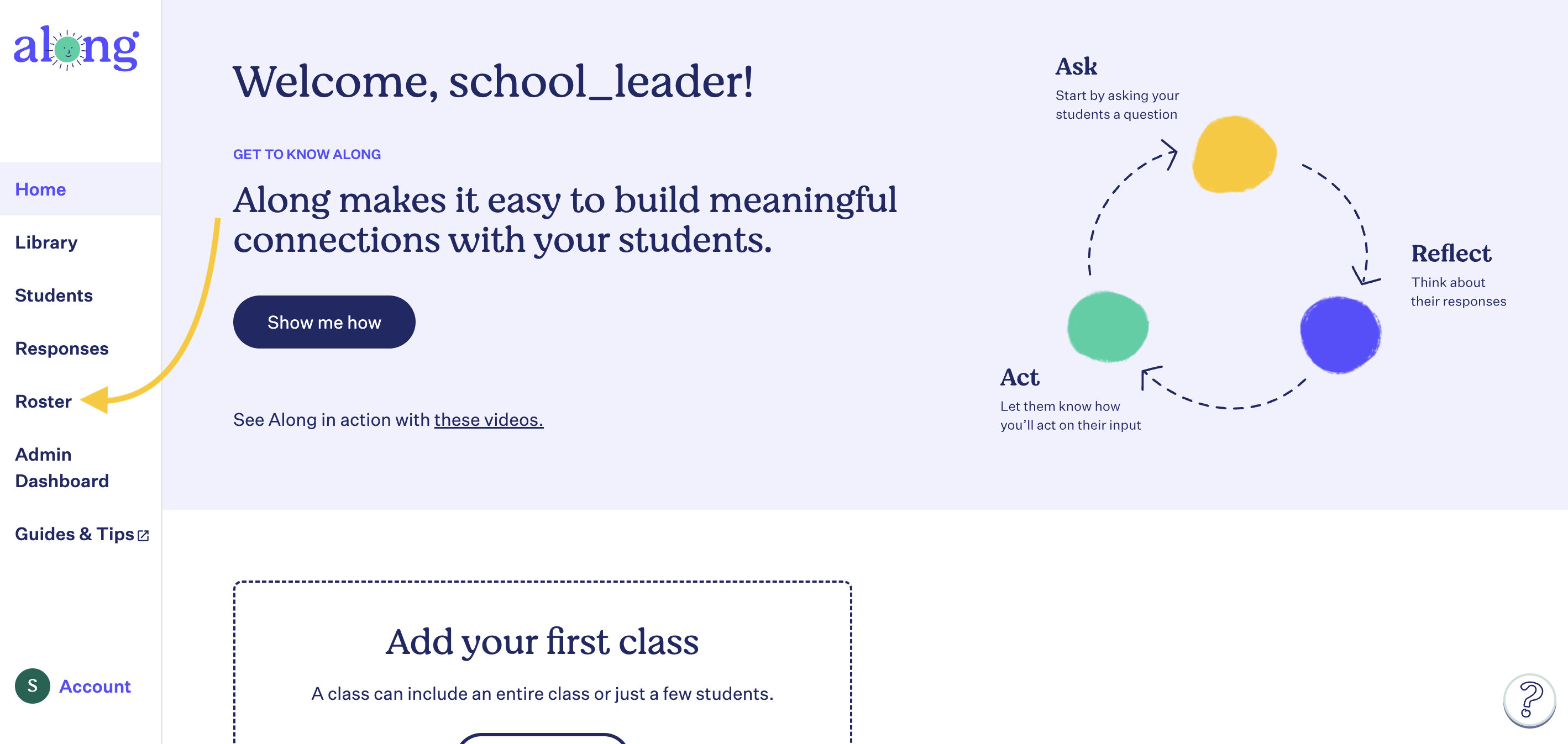Screen dimensions: 1568x744
Task: Click the green S account avatar
Action: 33,685
